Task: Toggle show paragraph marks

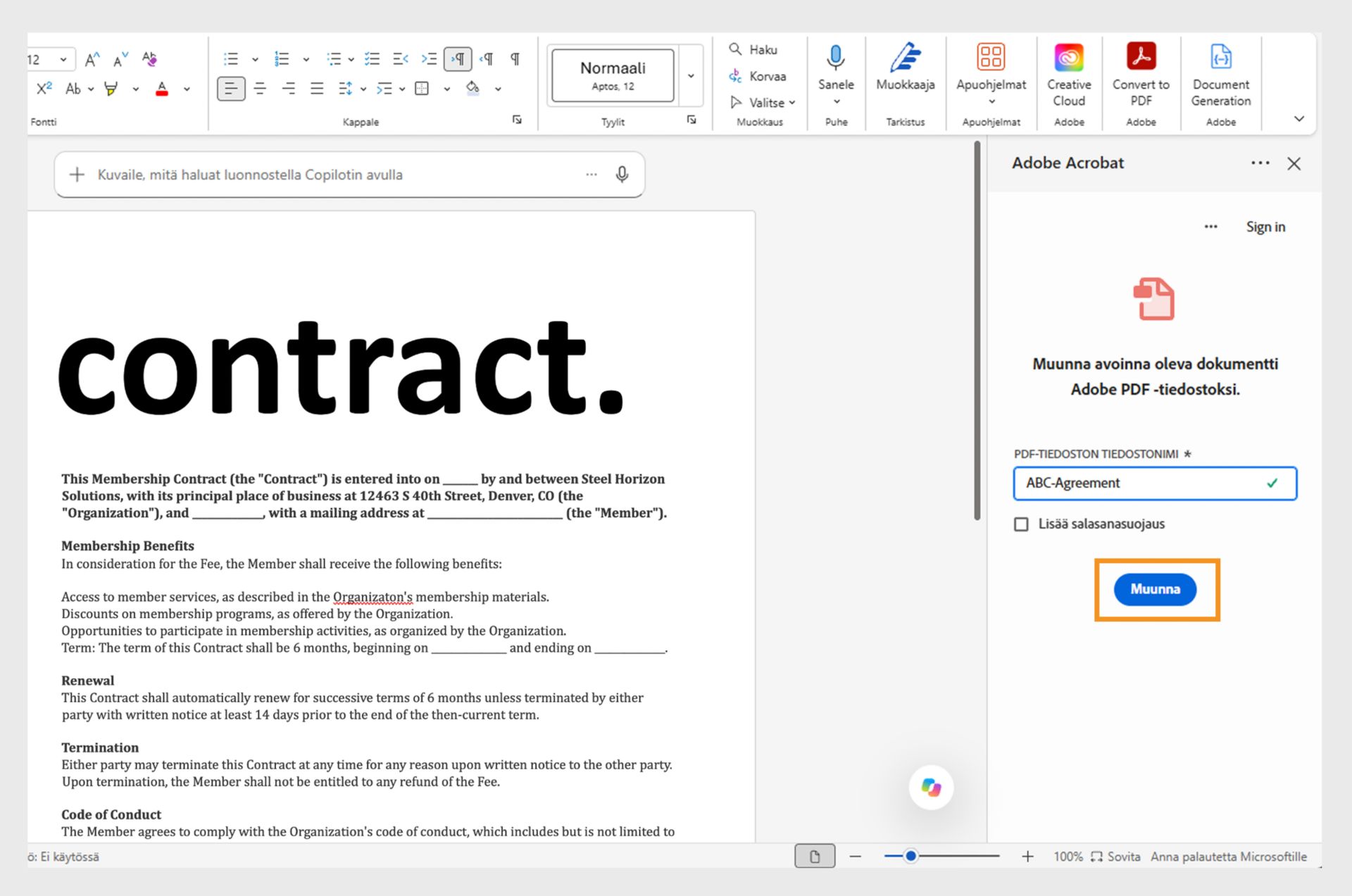Action: pyautogui.click(x=515, y=58)
